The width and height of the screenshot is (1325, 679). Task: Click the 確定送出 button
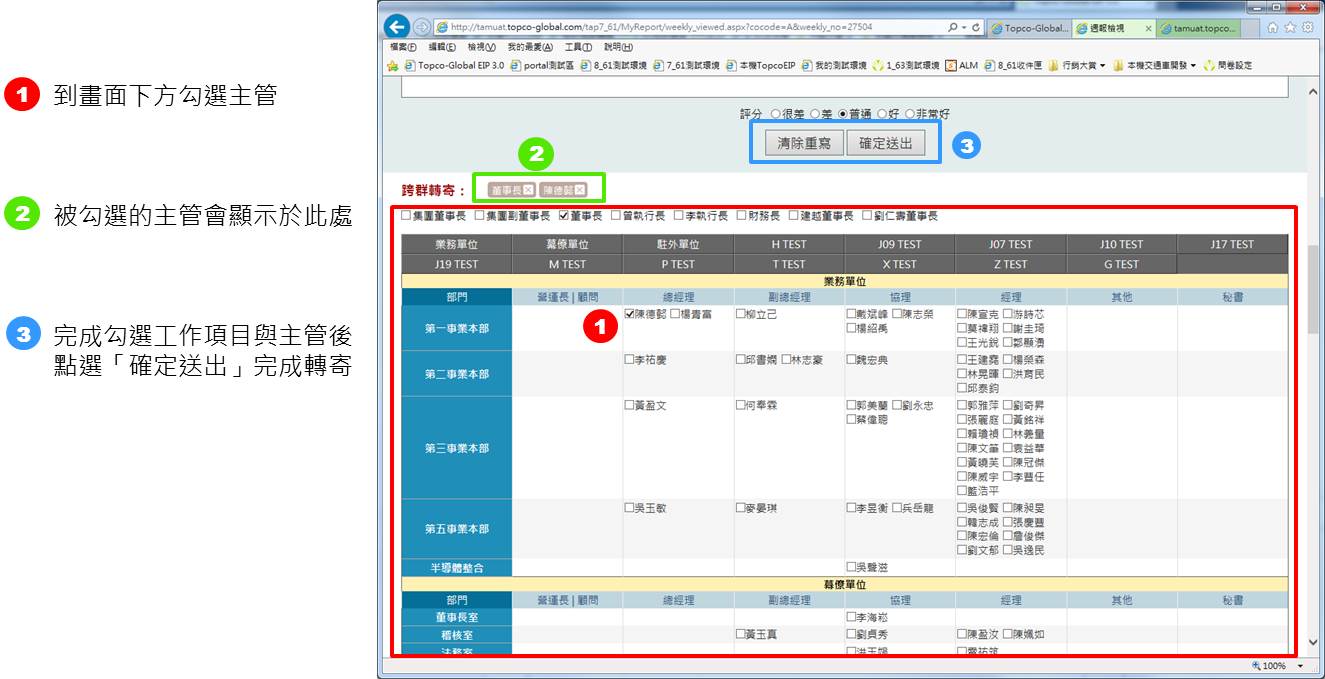[885, 143]
